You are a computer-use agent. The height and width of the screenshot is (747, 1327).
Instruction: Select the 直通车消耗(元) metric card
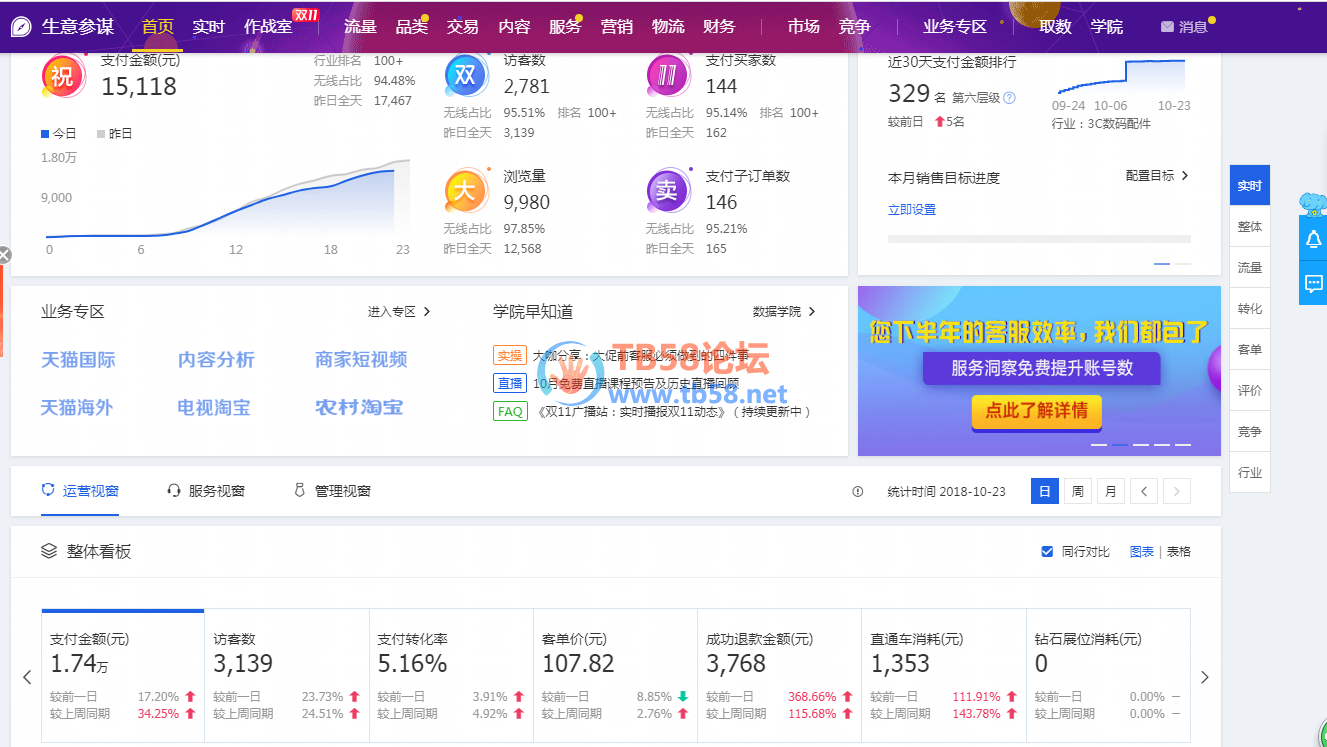[944, 676]
